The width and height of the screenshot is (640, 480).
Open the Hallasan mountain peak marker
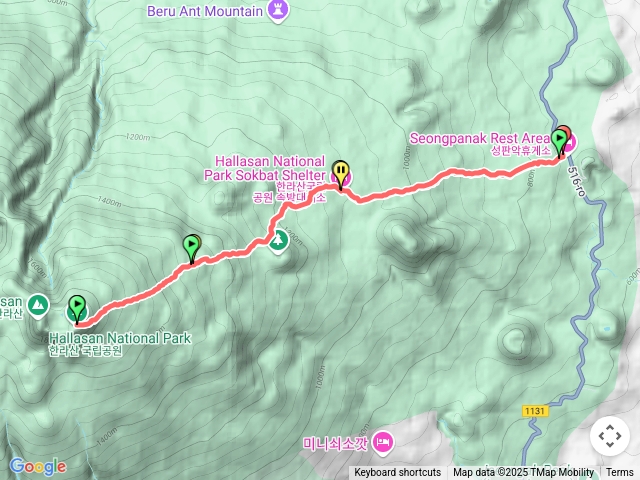pos(38,305)
